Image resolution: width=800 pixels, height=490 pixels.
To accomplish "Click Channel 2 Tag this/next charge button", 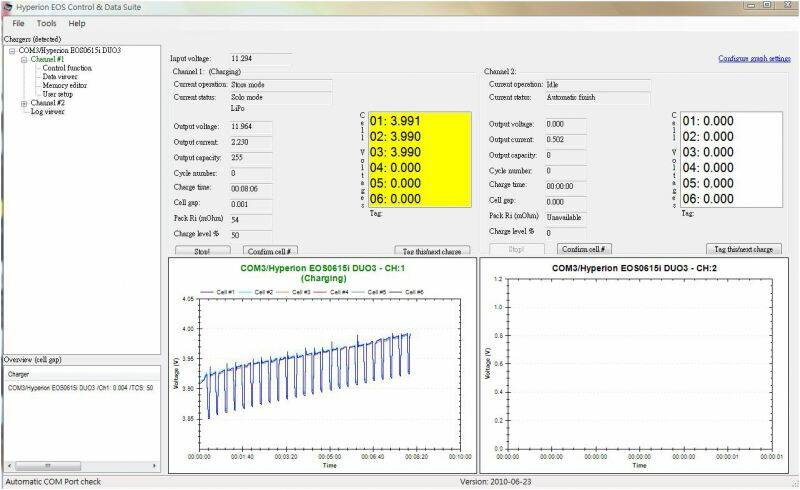I will pos(744,249).
